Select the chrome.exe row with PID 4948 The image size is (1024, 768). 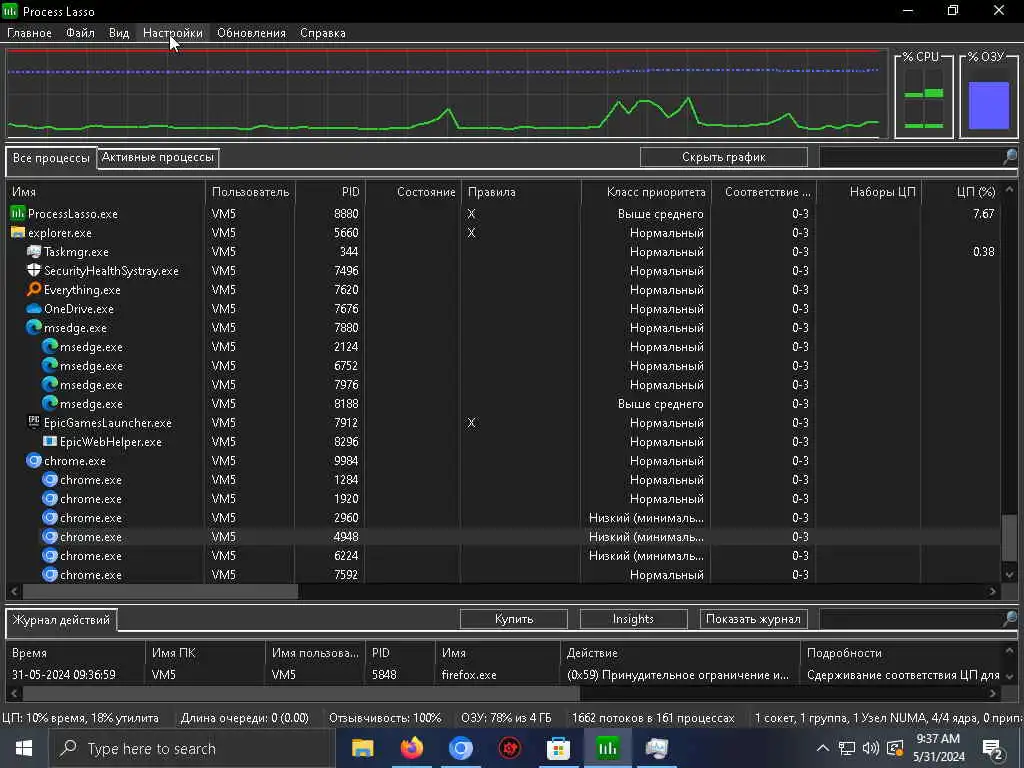coord(504,537)
